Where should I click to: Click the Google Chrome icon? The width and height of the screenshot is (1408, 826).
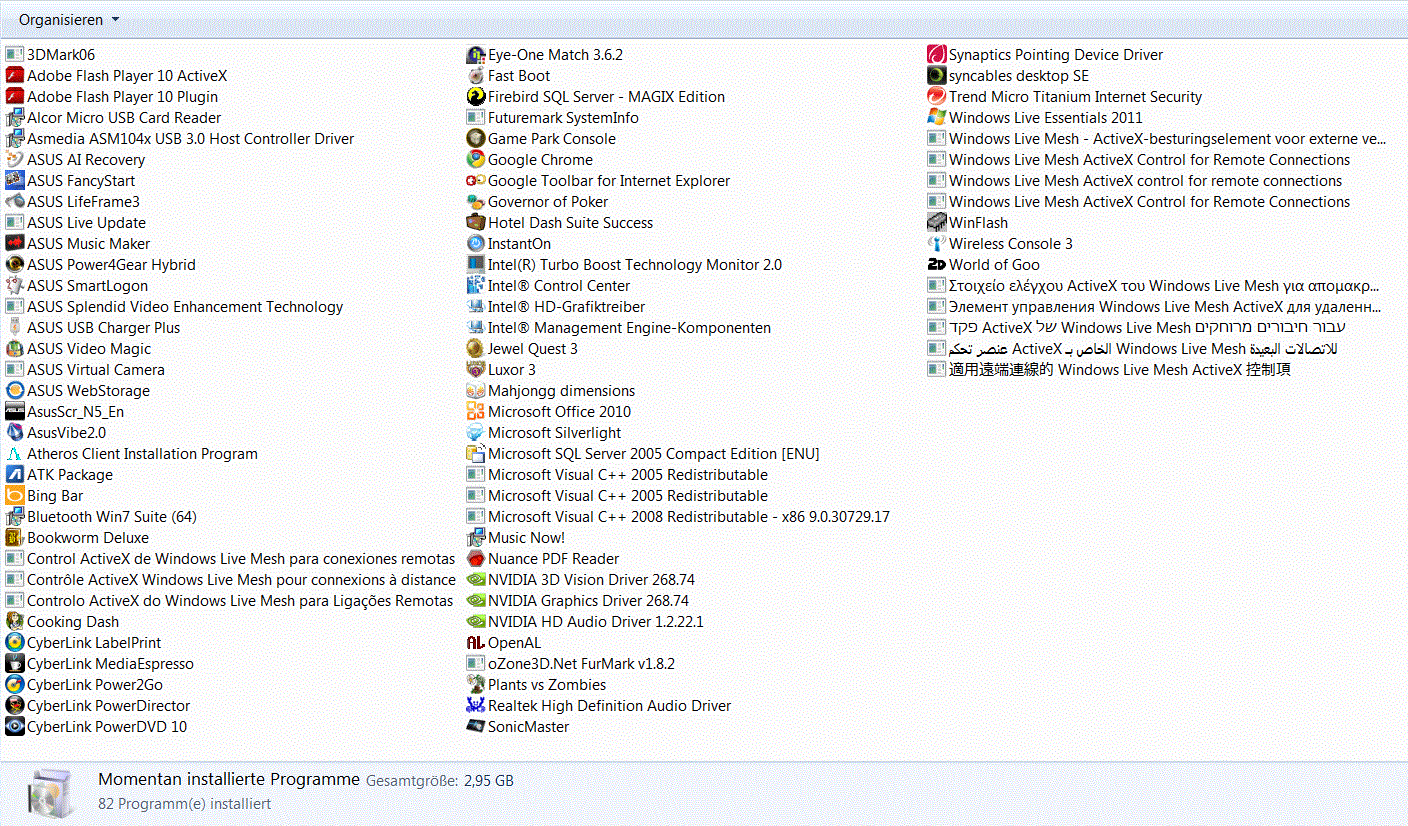476,160
